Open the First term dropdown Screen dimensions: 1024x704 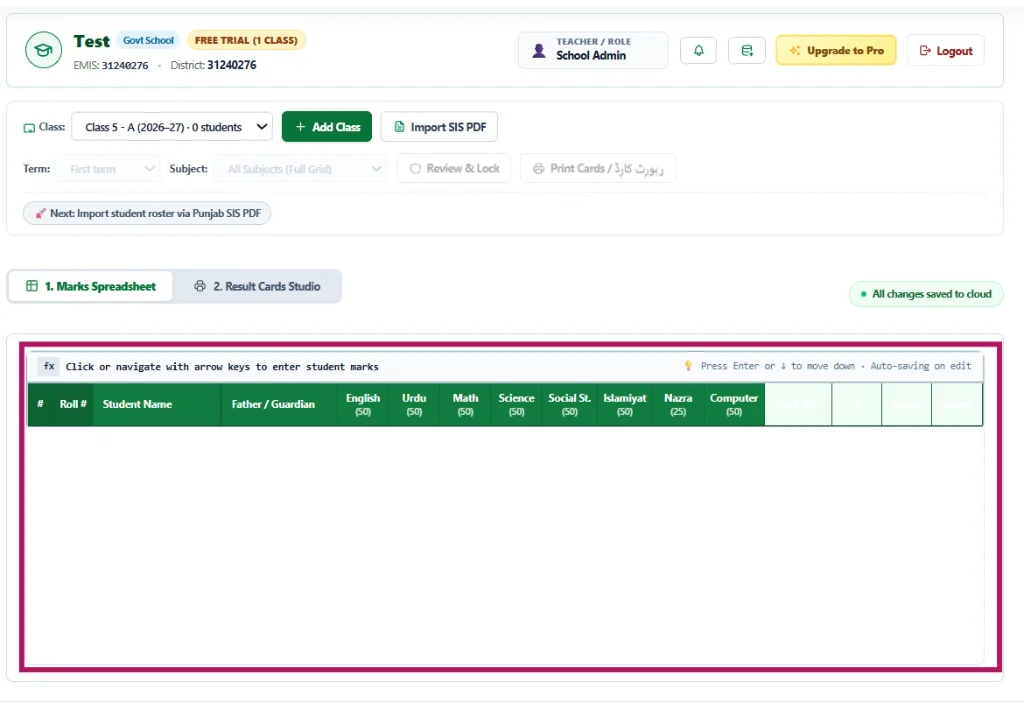click(x=108, y=168)
